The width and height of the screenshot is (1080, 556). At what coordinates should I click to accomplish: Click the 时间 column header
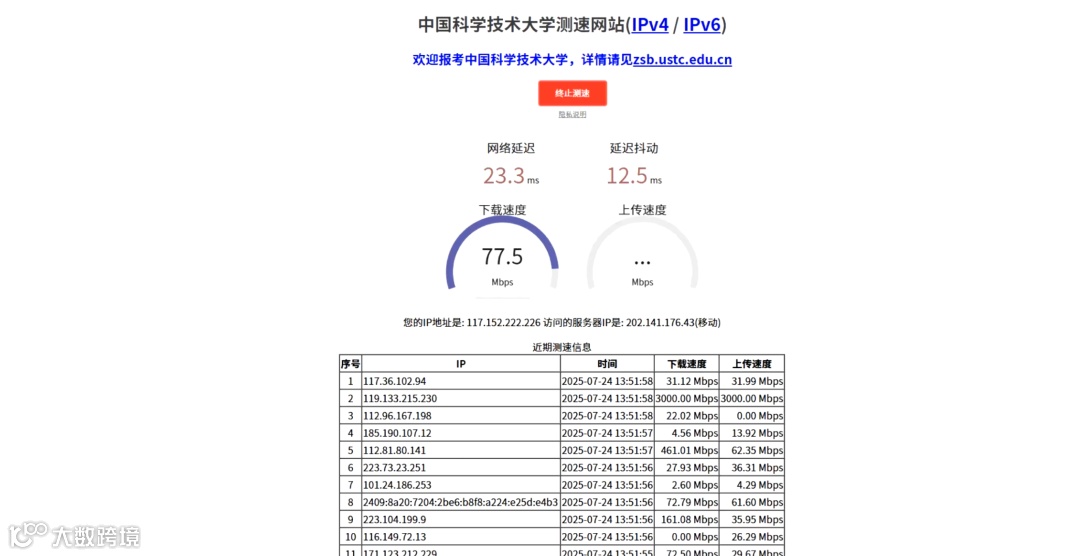tap(608, 364)
